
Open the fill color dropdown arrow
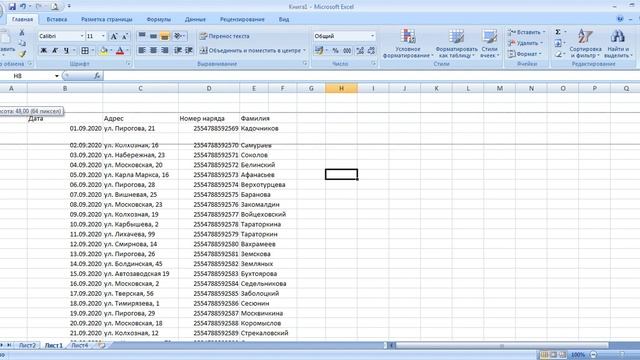[111, 51]
